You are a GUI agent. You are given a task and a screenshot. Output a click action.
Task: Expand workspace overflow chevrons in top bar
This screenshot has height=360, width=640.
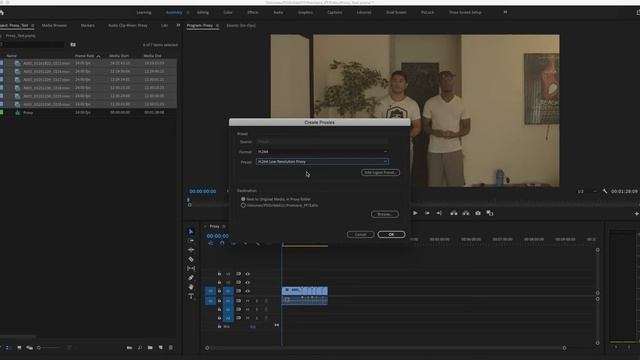coord(505,12)
